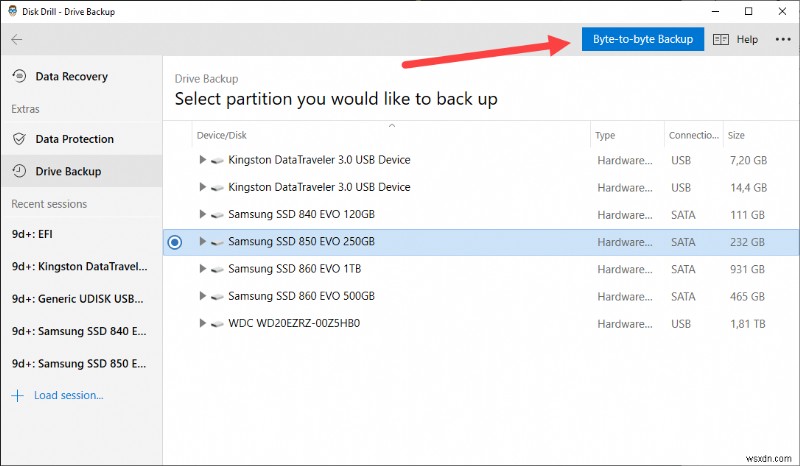The height and width of the screenshot is (466, 800).
Task: Open the three-dots more options menu
Action: [782, 40]
